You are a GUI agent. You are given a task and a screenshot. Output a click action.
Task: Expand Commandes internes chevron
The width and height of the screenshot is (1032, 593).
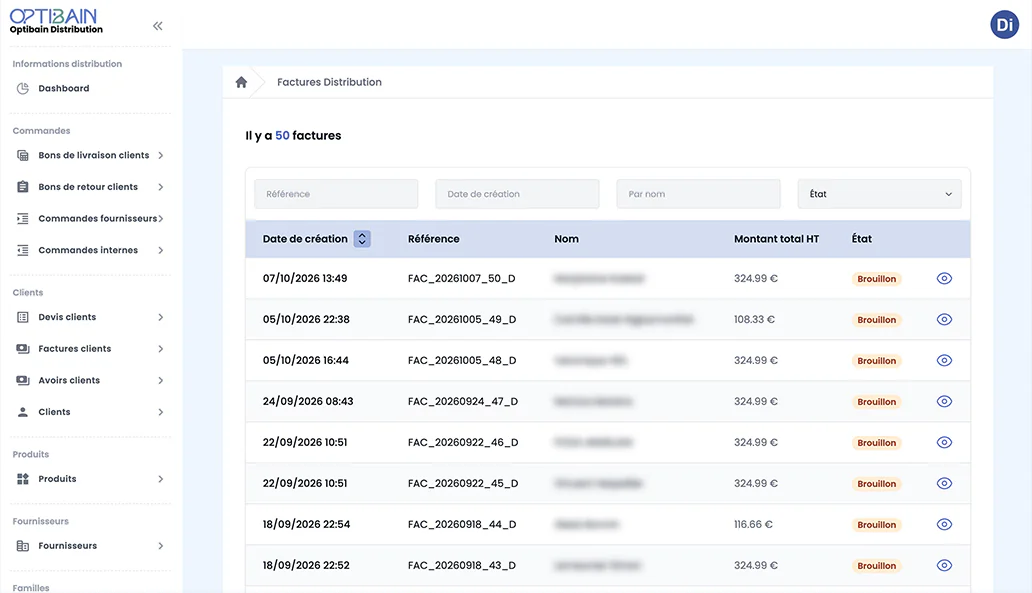tap(161, 250)
